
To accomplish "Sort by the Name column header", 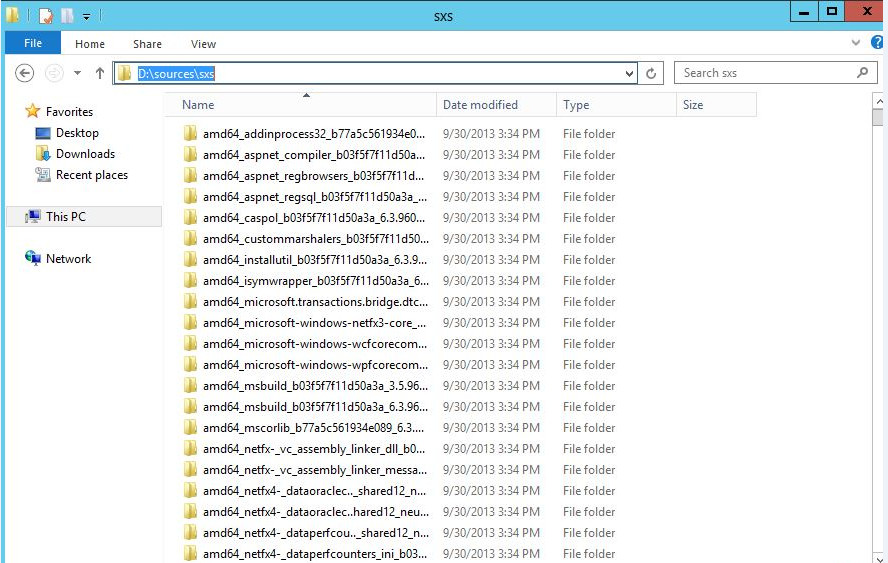I will coord(300,105).
